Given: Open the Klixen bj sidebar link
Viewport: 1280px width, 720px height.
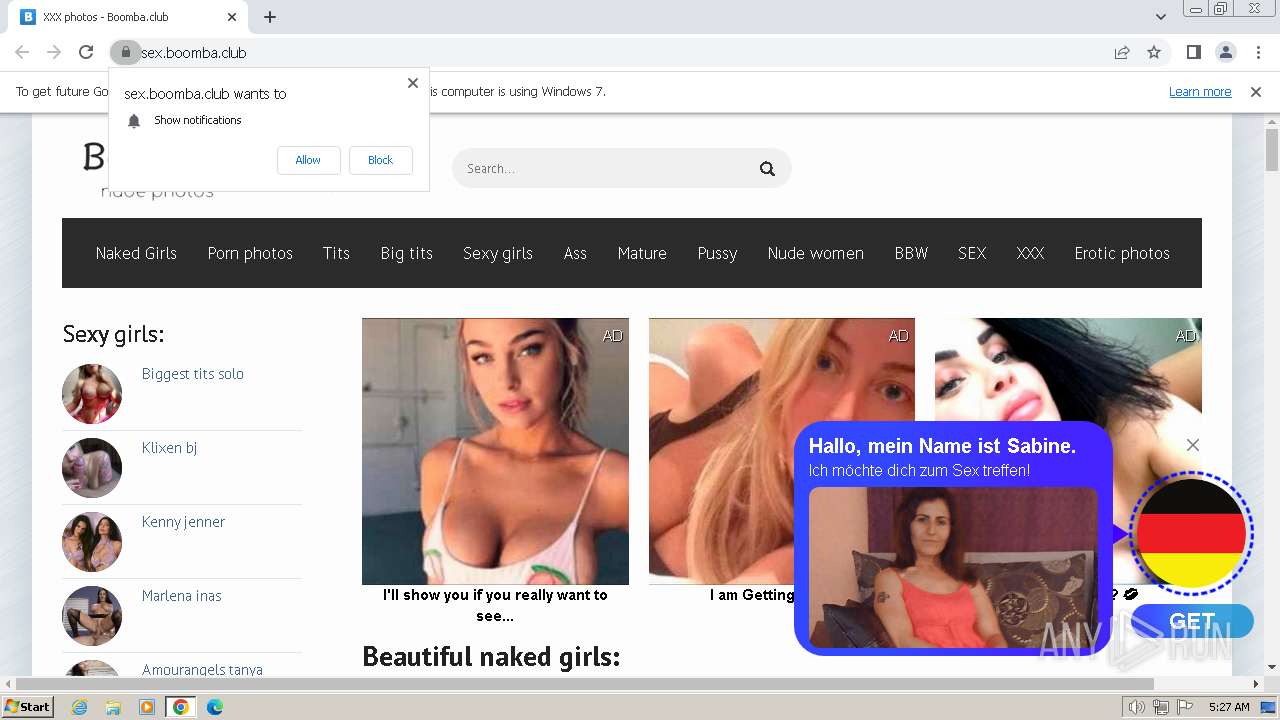Looking at the screenshot, I should click(x=169, y=448).
